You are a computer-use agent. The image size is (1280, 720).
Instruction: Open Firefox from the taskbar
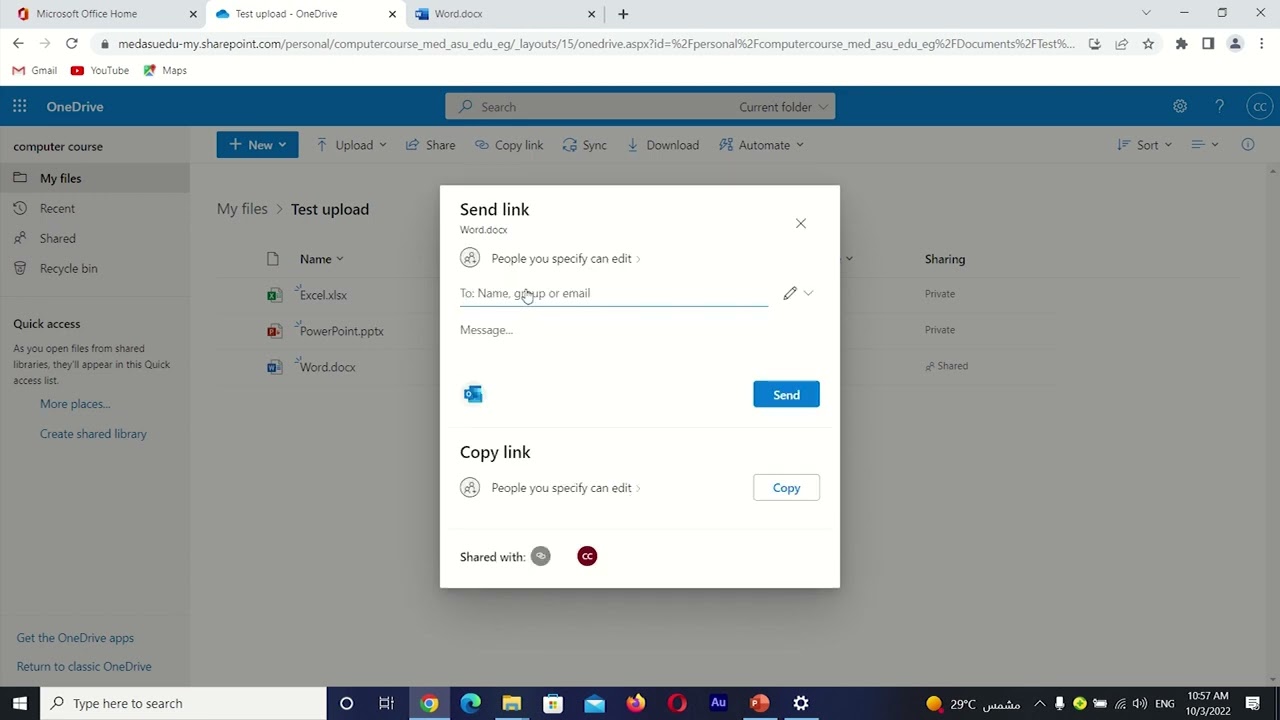tap(635, 703)
